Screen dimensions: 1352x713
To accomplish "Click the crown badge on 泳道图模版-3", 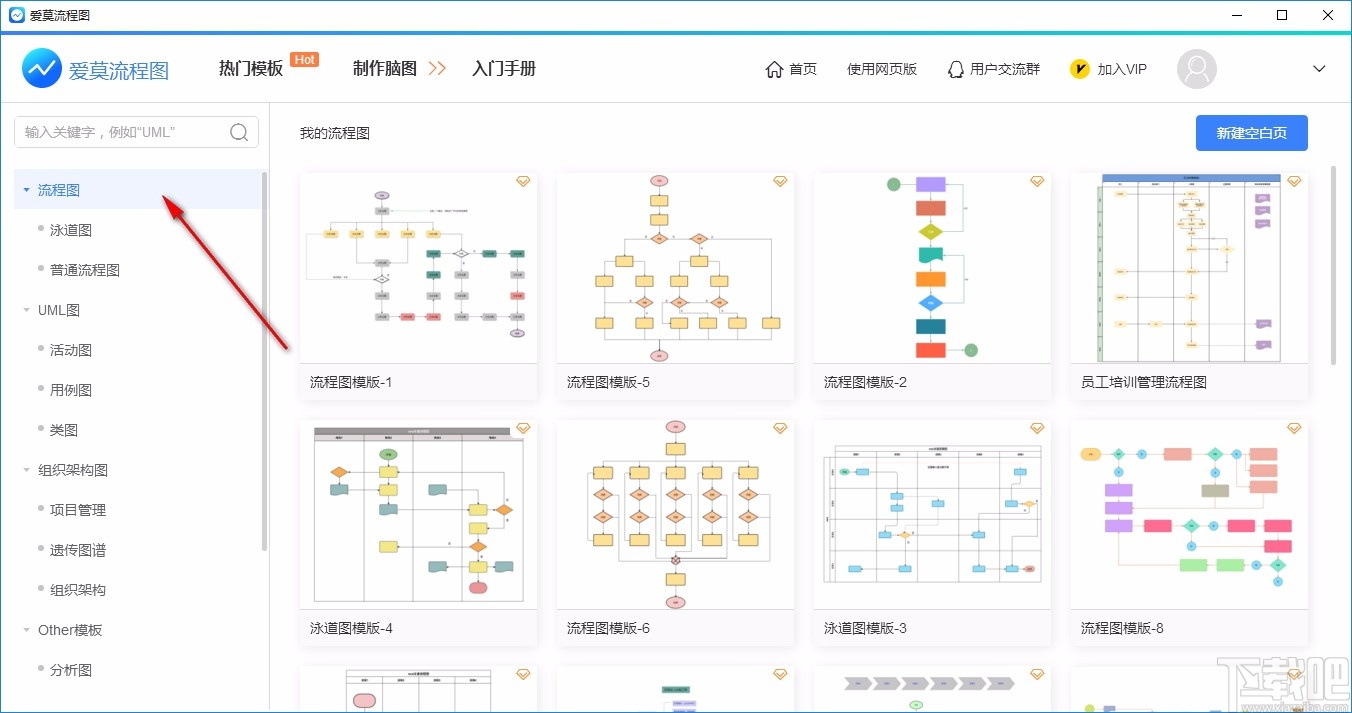I will pyautogui.click(x=1037, y=427).
